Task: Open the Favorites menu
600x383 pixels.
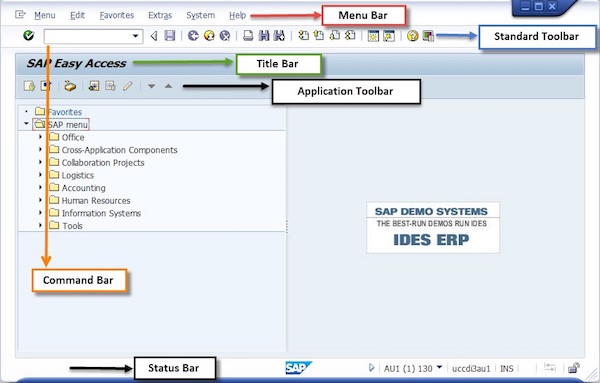Action: point(117,15)
